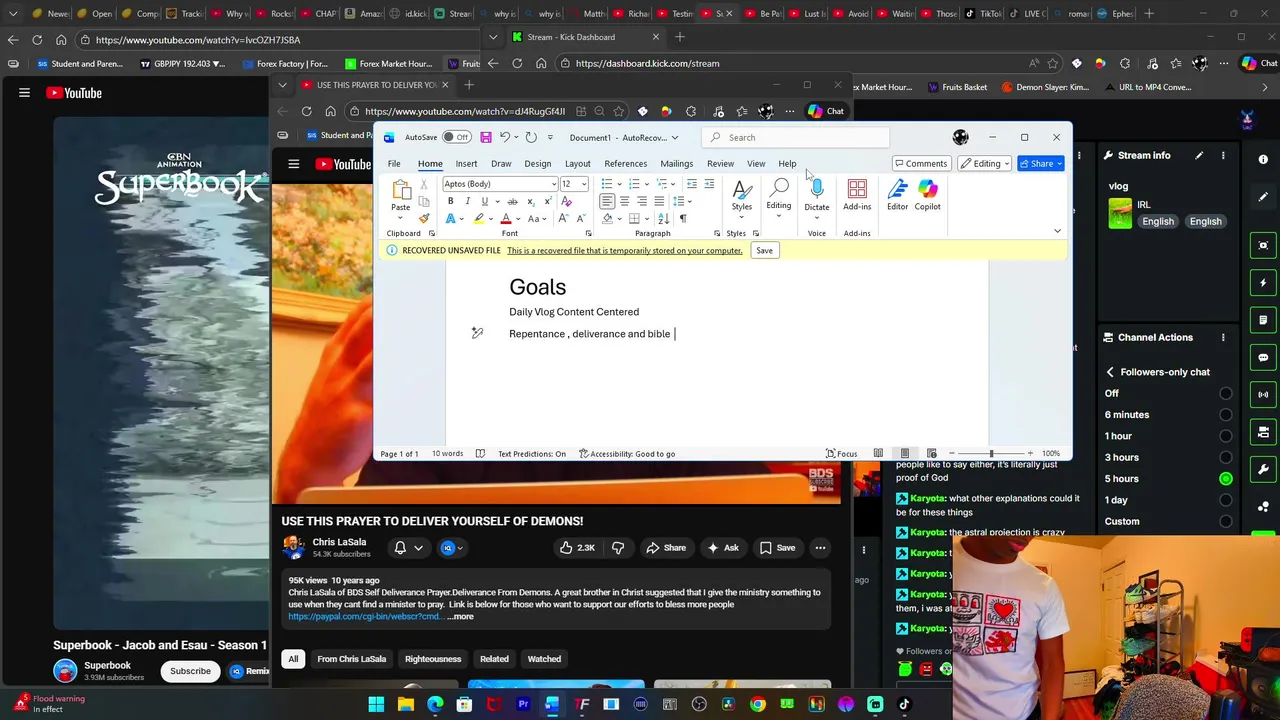The width and height of the screenshot is (1280, 720).
Task: Open the Editor tool in Word
Action: tap(897, 195)
